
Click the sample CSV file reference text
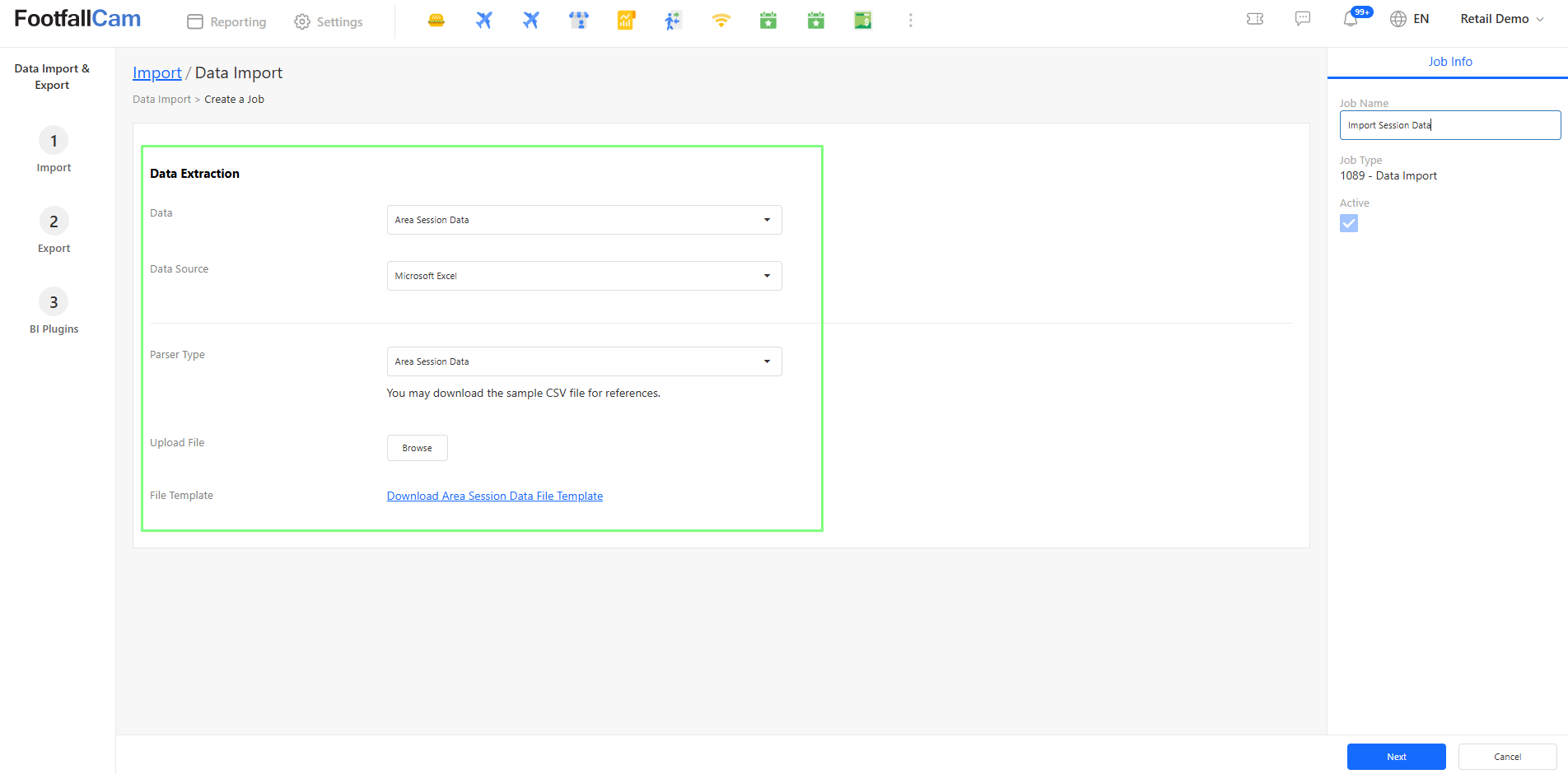tap(524, 394)
